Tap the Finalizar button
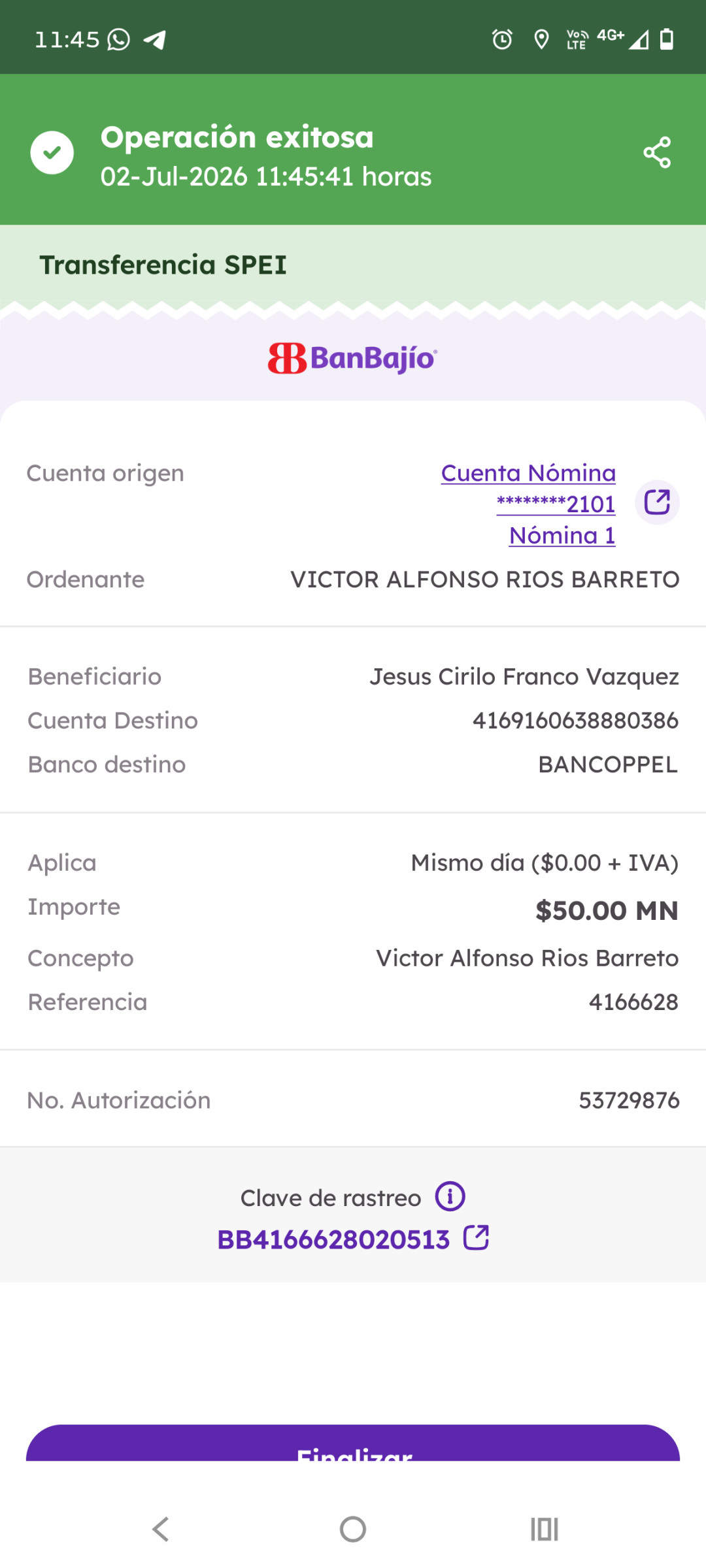Image resolution: width=706 pixels, height=1568 pixels. pos(353,1443)
